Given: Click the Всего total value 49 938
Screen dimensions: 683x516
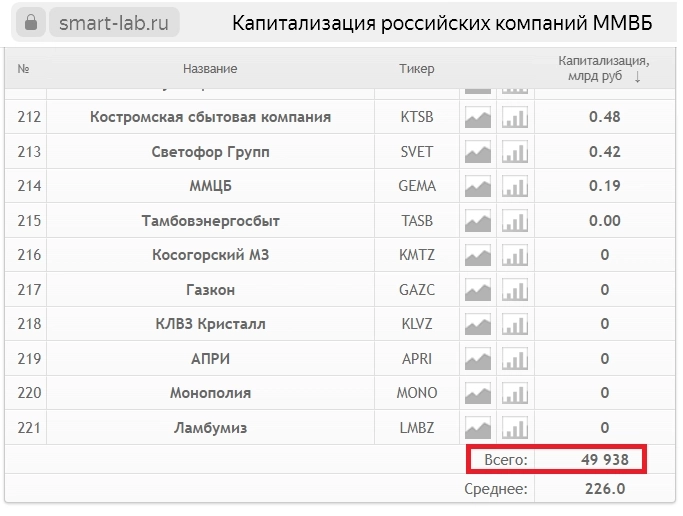Looking at the screenshot, I should (x=604, y=460).
